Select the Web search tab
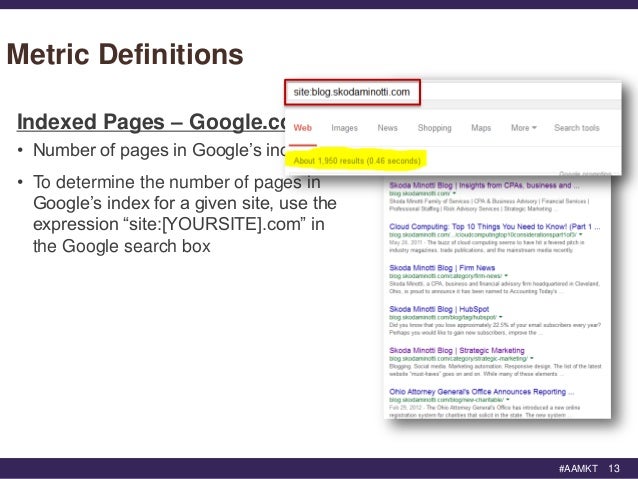The height and width of the screenshot is (479, 638). [x=302, y=128]
